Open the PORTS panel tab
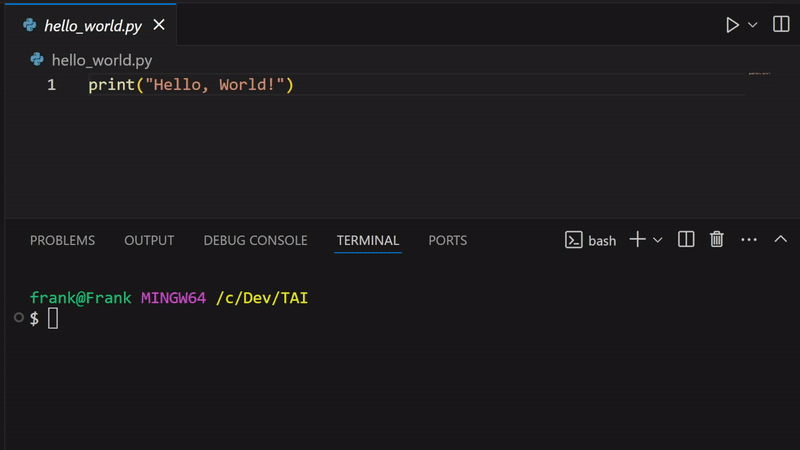This screenshot has width=800, height=450. pos(447,240)
